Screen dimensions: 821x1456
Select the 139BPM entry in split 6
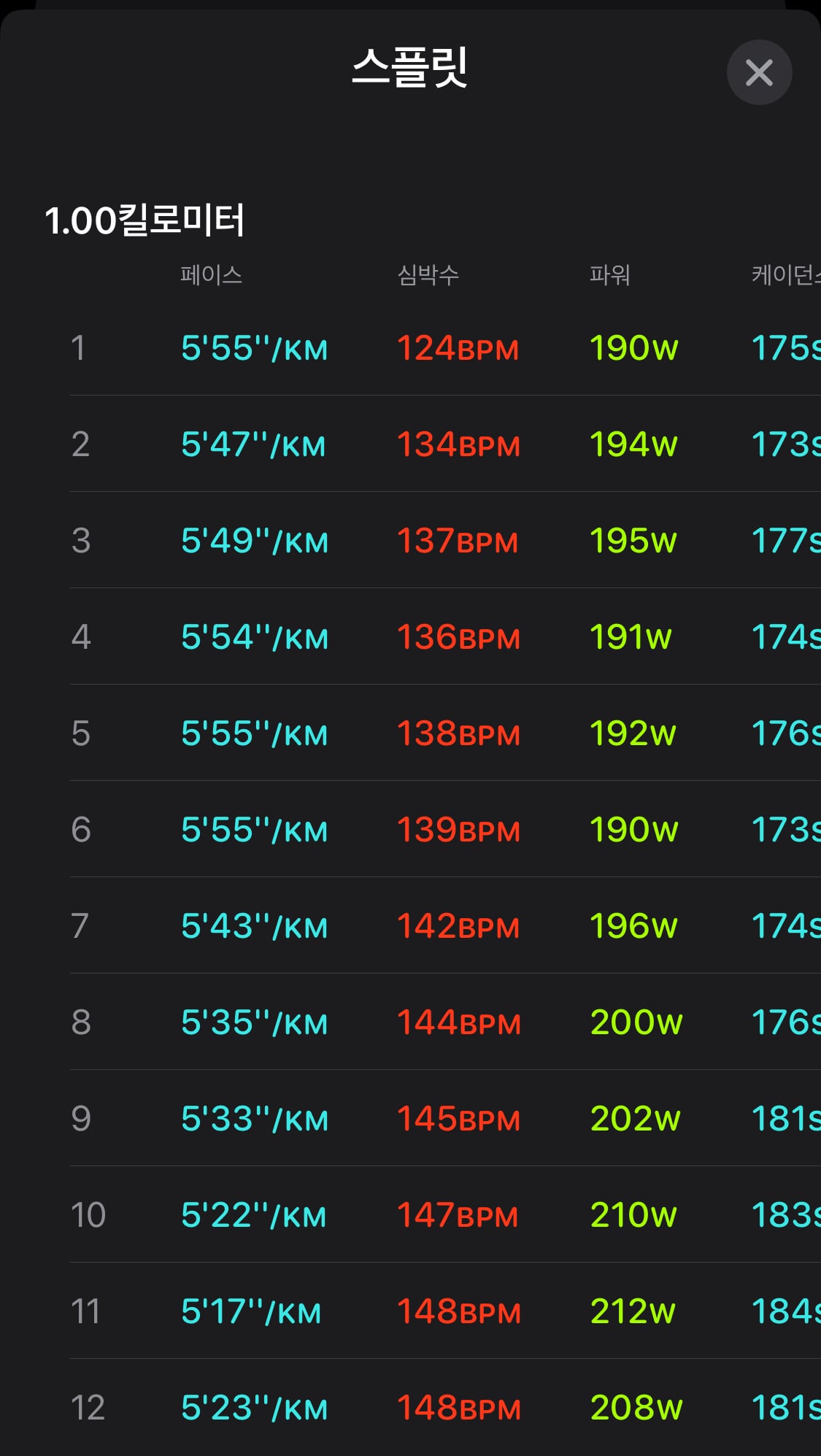(x=458, y=830)
